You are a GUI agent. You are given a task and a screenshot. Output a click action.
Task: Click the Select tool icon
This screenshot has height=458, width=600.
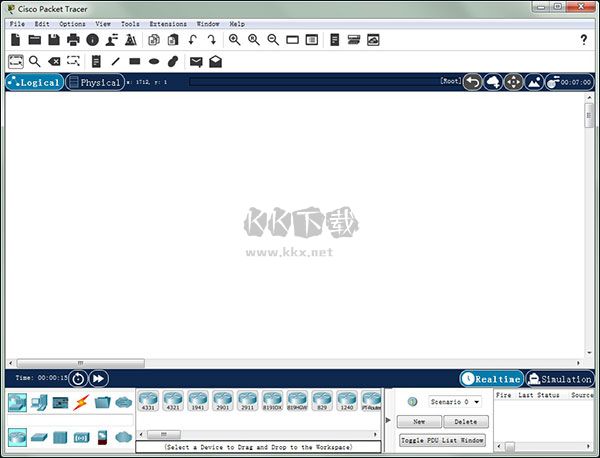[x=16, y=61]
